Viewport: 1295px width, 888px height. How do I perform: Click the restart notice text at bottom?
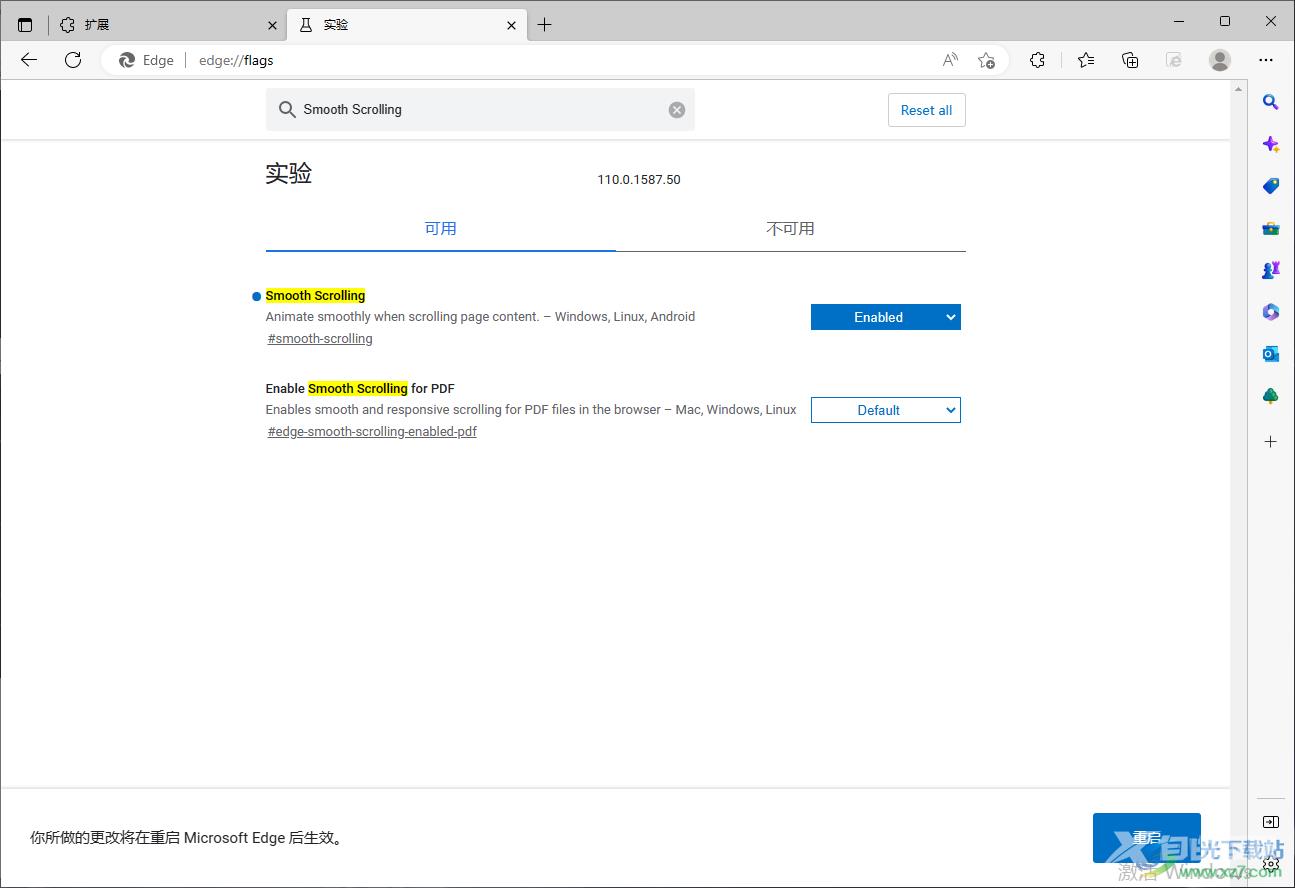coord(188,838)
